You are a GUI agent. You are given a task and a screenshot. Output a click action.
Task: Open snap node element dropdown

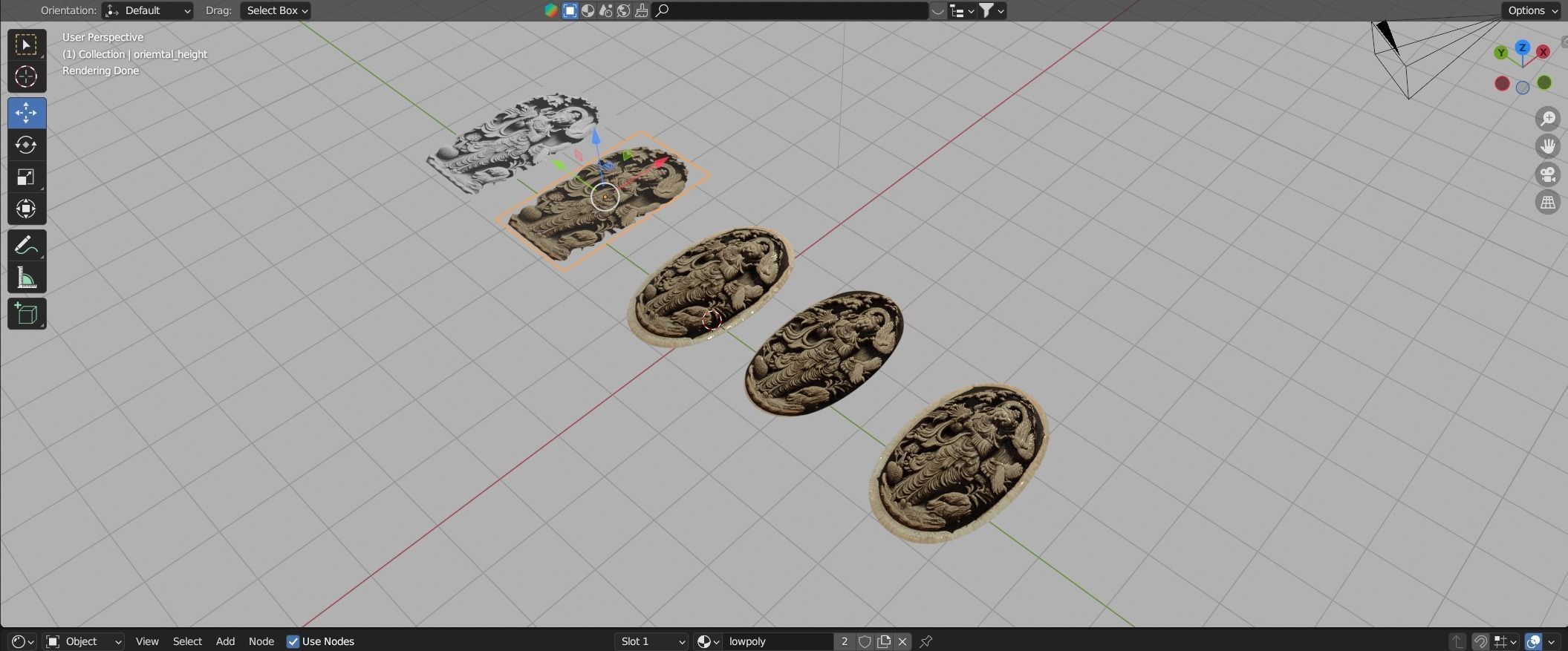1504,641
